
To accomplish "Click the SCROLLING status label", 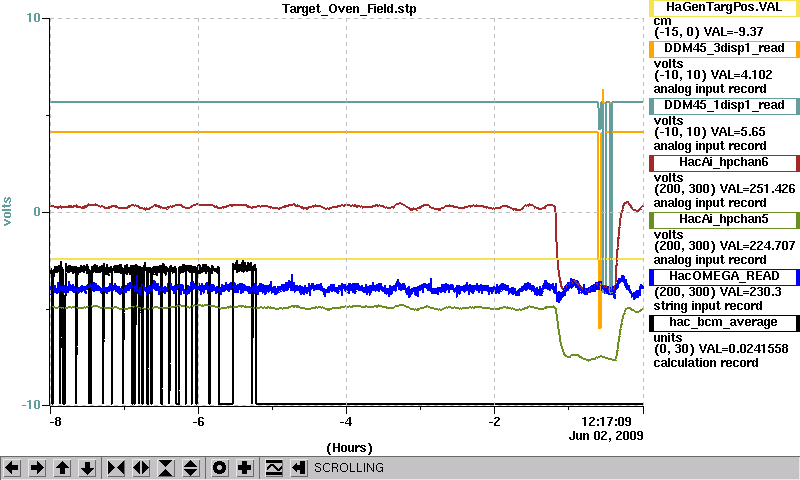I will click(348, 468).
